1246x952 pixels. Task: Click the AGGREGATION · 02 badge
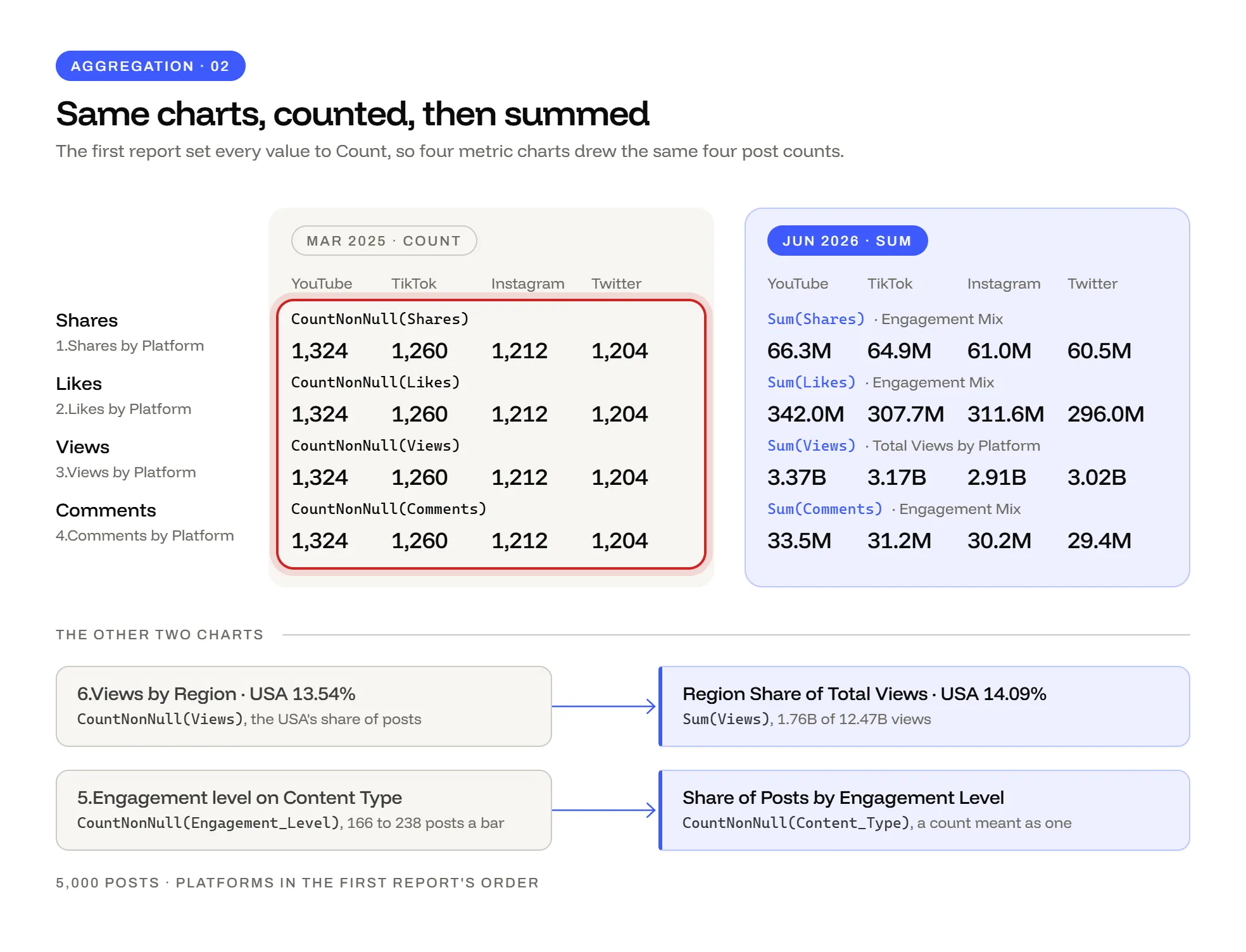tap(151, 66)
